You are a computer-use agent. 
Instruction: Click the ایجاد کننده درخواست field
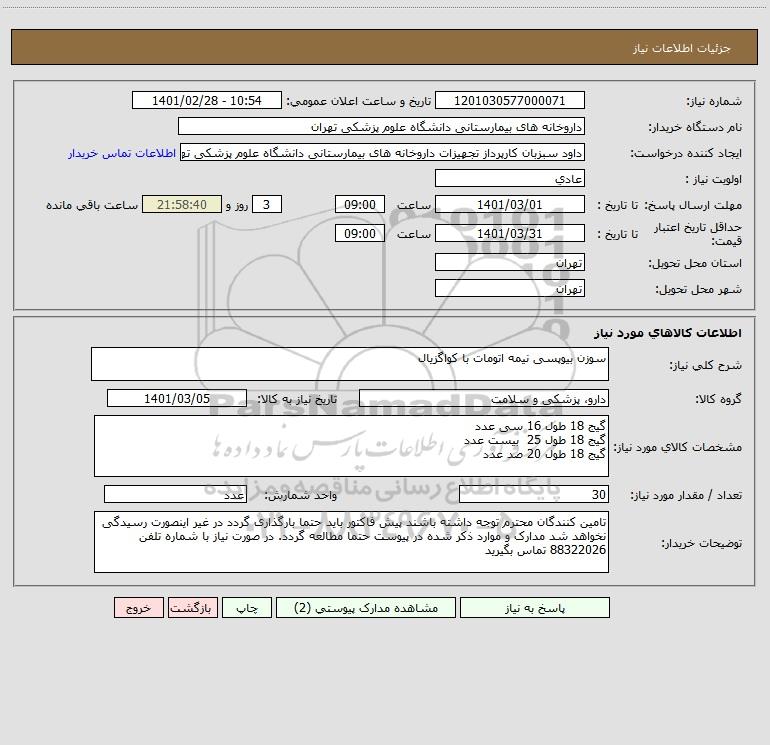pos(382,152)
